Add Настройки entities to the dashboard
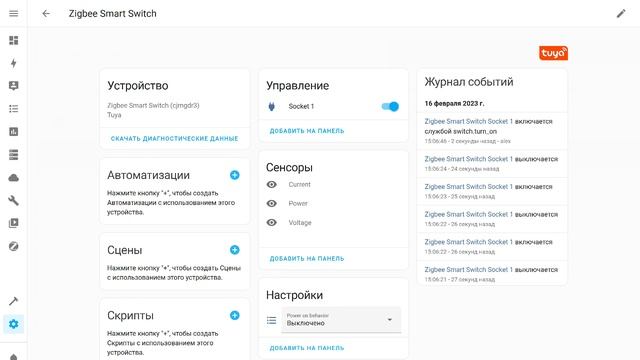The width and height of the screenshot is (640, 360). click(307, 348)
